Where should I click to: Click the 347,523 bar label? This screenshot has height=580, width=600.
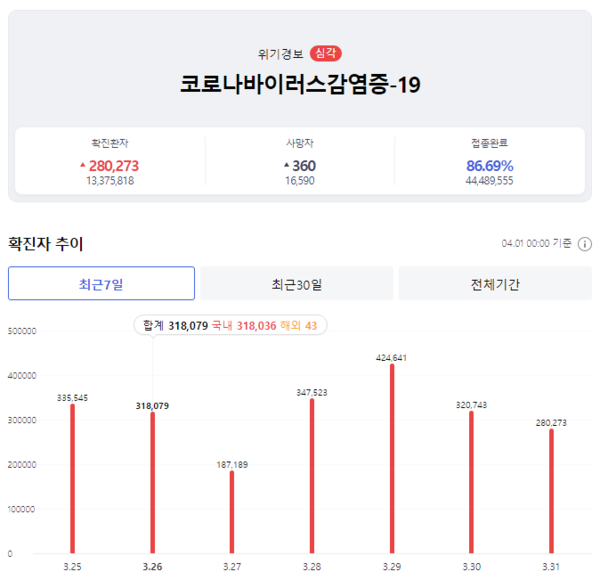click(312, 393)
